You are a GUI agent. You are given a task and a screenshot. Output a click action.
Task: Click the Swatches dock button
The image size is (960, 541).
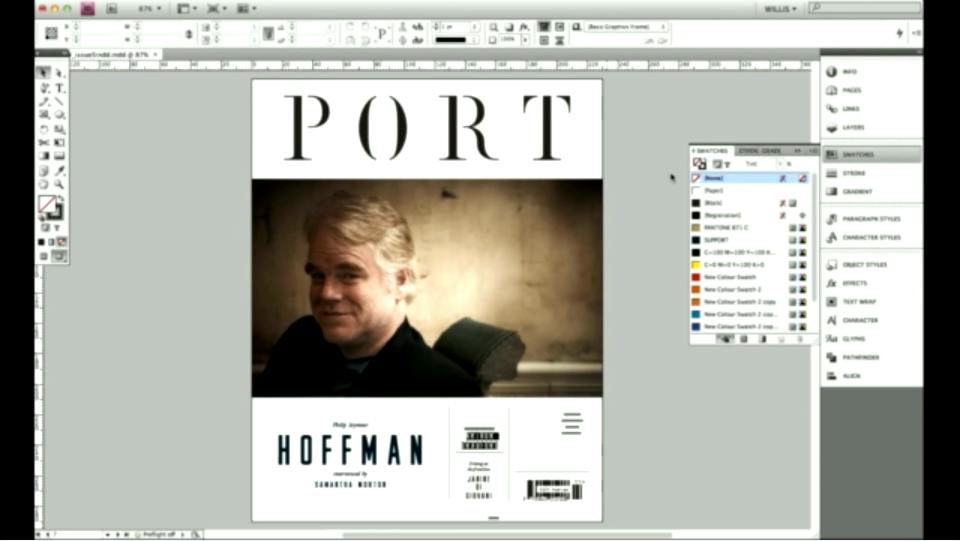tap(871, 155)
